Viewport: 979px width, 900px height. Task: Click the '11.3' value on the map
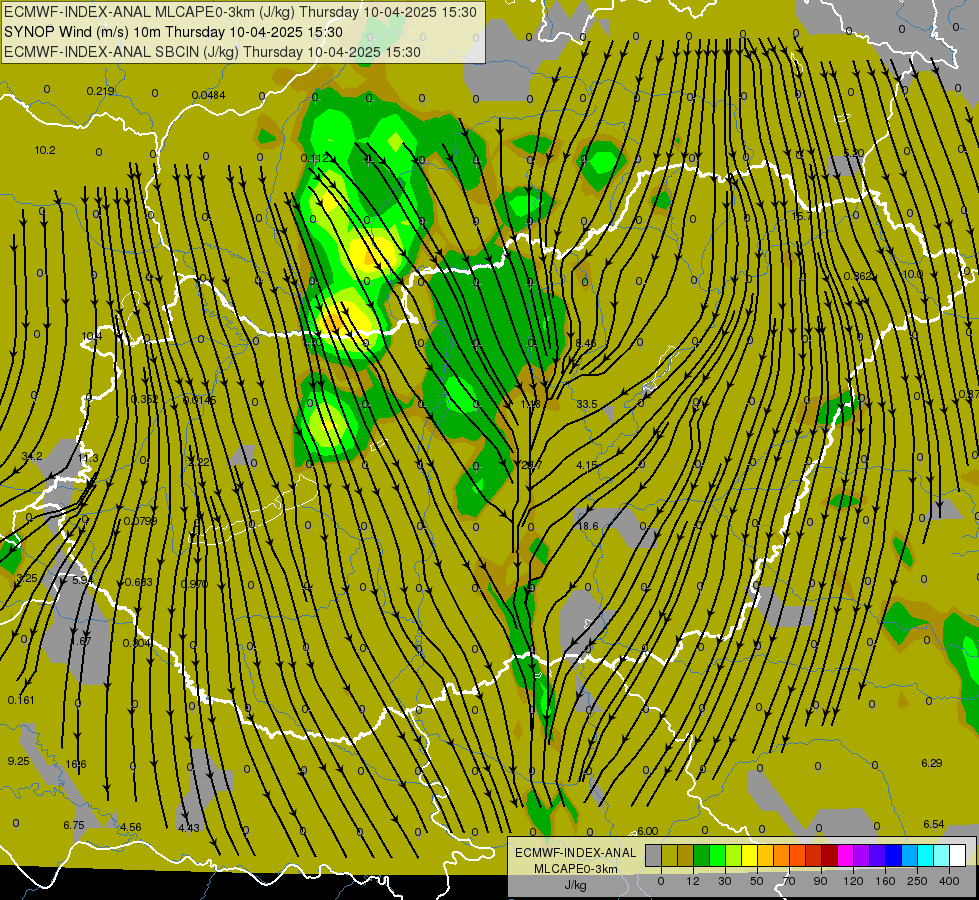tap(88, 458)
